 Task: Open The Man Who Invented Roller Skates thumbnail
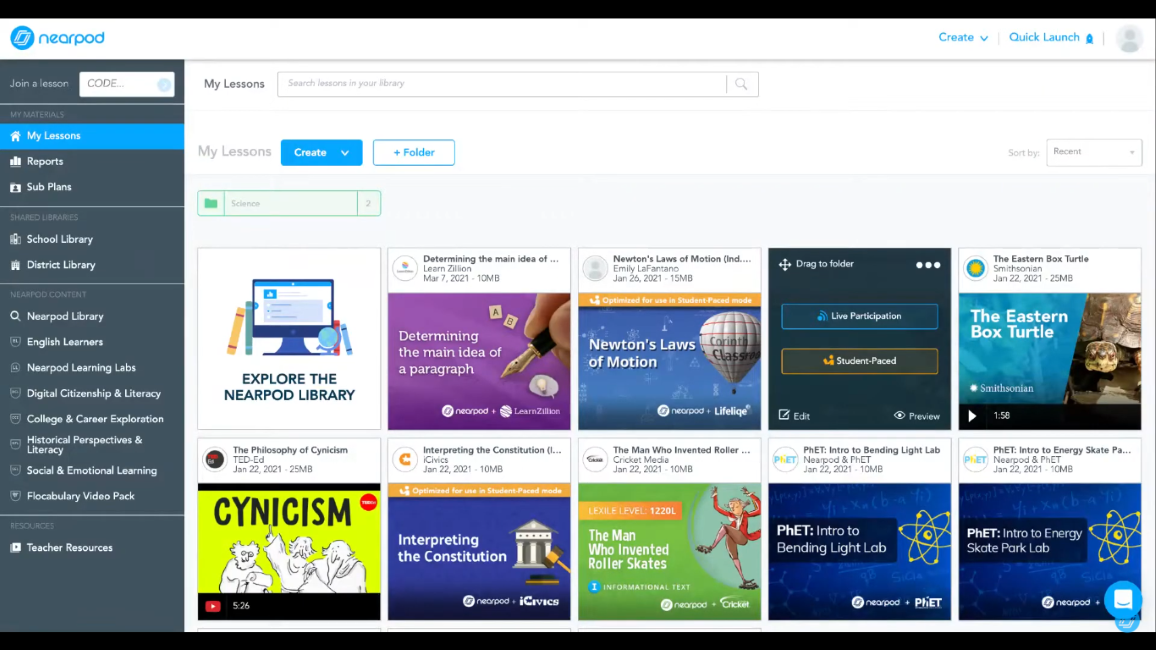pyautogui.click(x=669, y=551)
